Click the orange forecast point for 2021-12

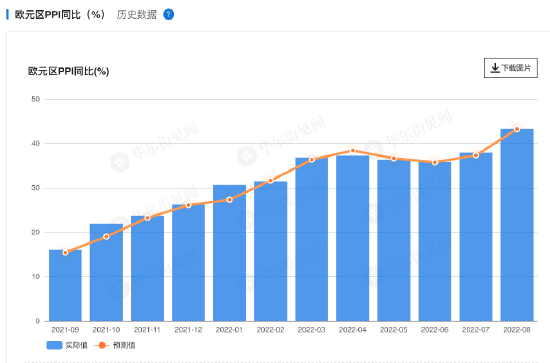[188, 205]
